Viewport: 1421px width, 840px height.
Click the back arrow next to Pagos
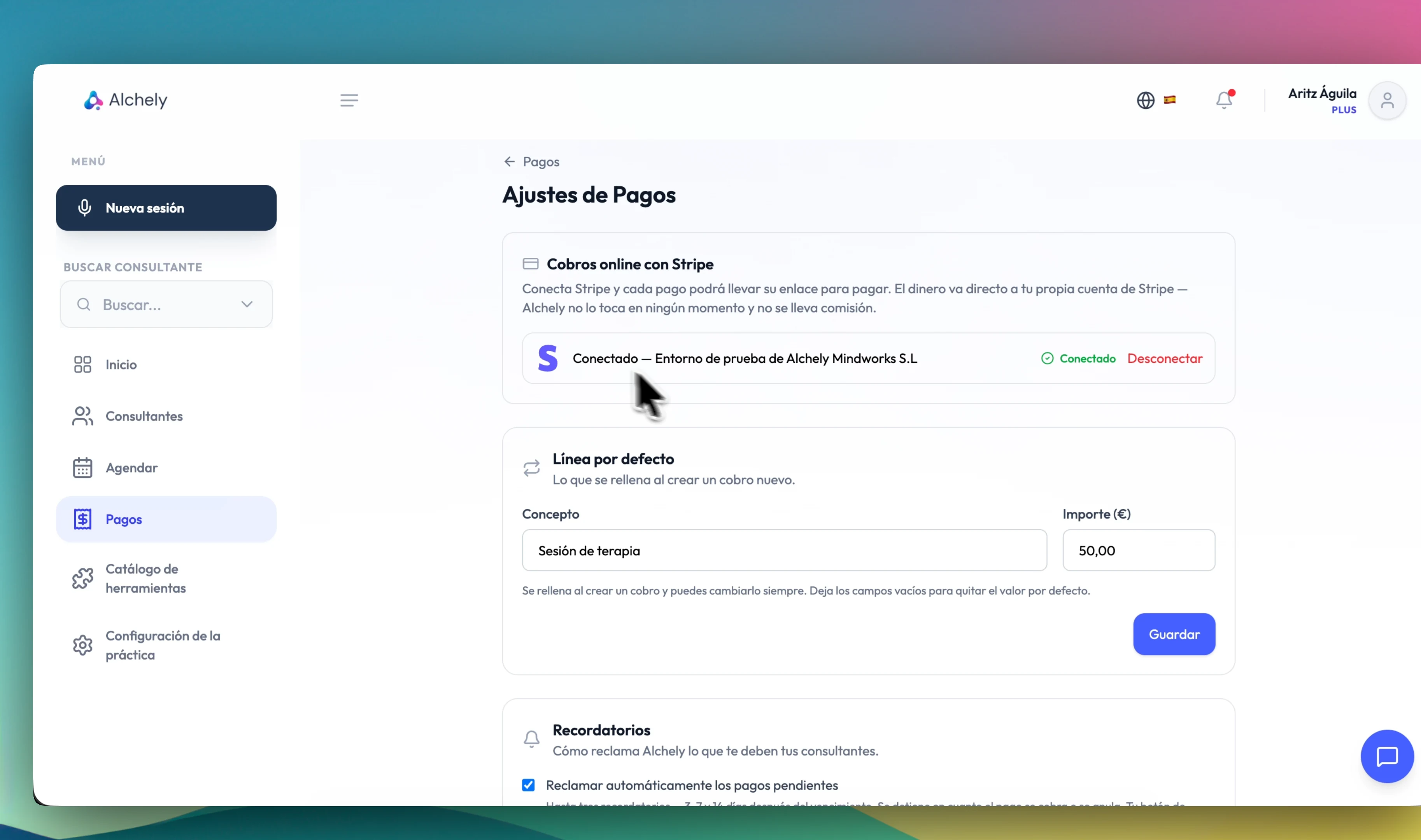point(510,162)
